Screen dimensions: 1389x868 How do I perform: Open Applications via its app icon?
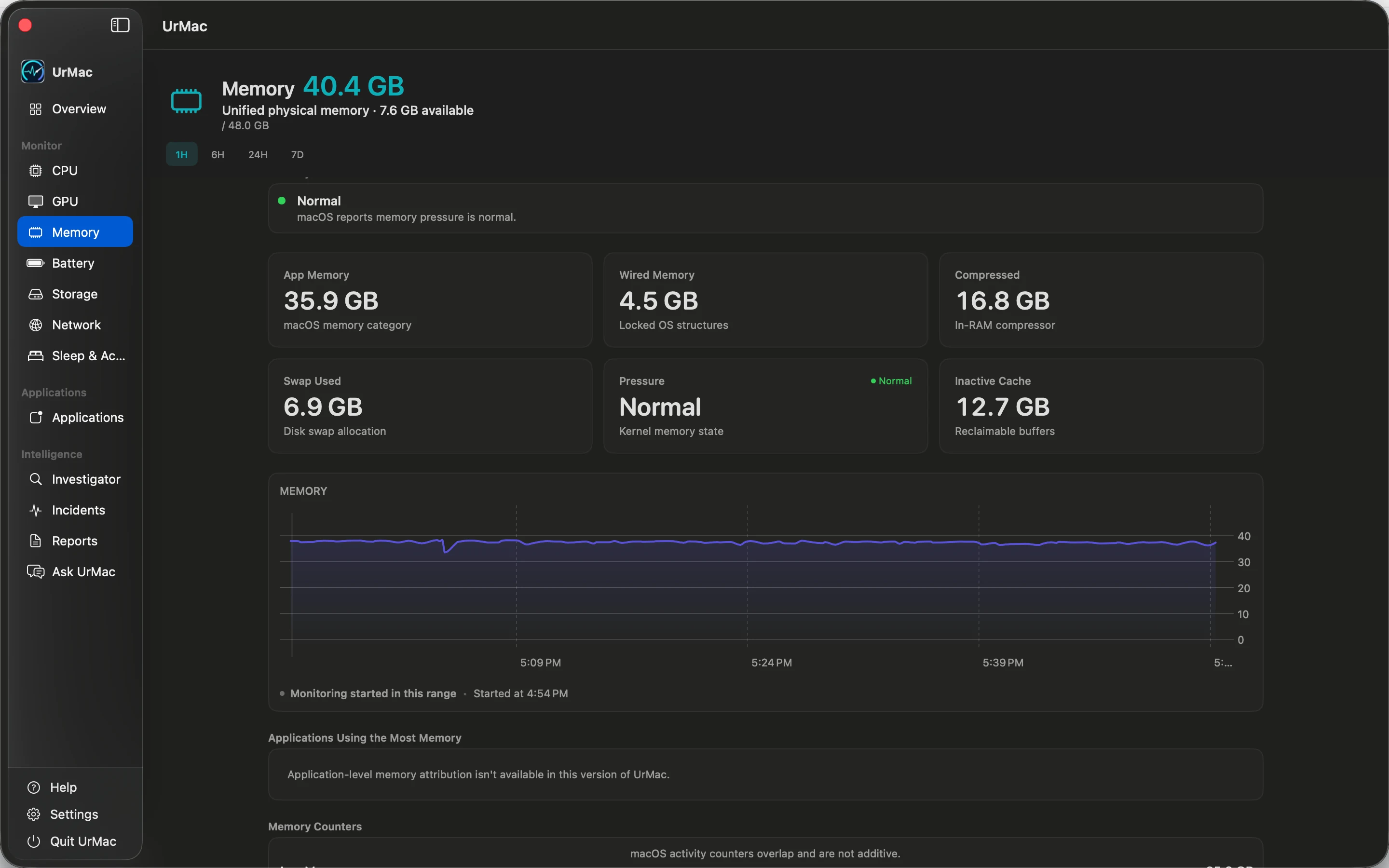[36, 417]
